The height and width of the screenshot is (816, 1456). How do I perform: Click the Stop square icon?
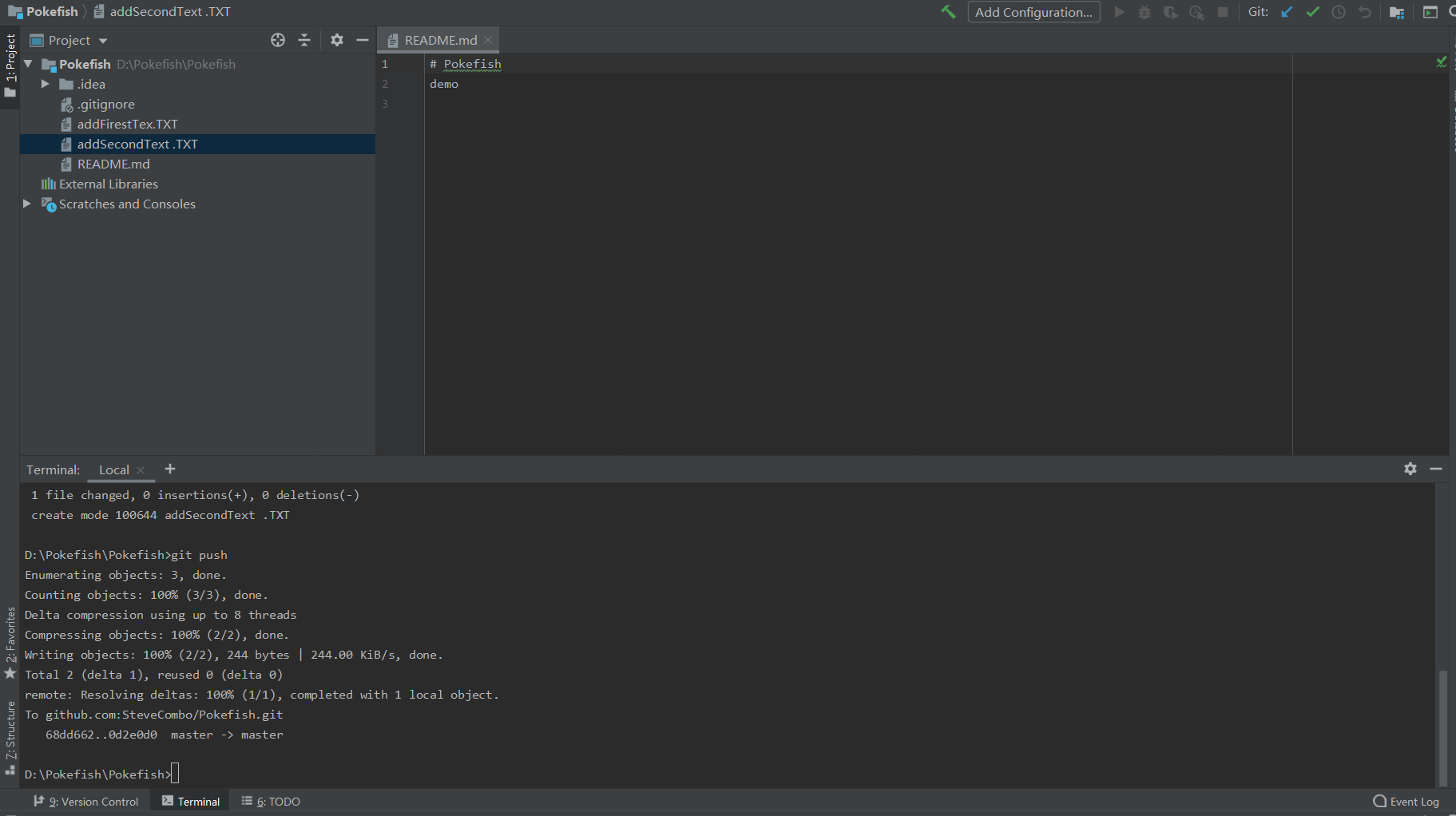click(x=1223, y=12)
